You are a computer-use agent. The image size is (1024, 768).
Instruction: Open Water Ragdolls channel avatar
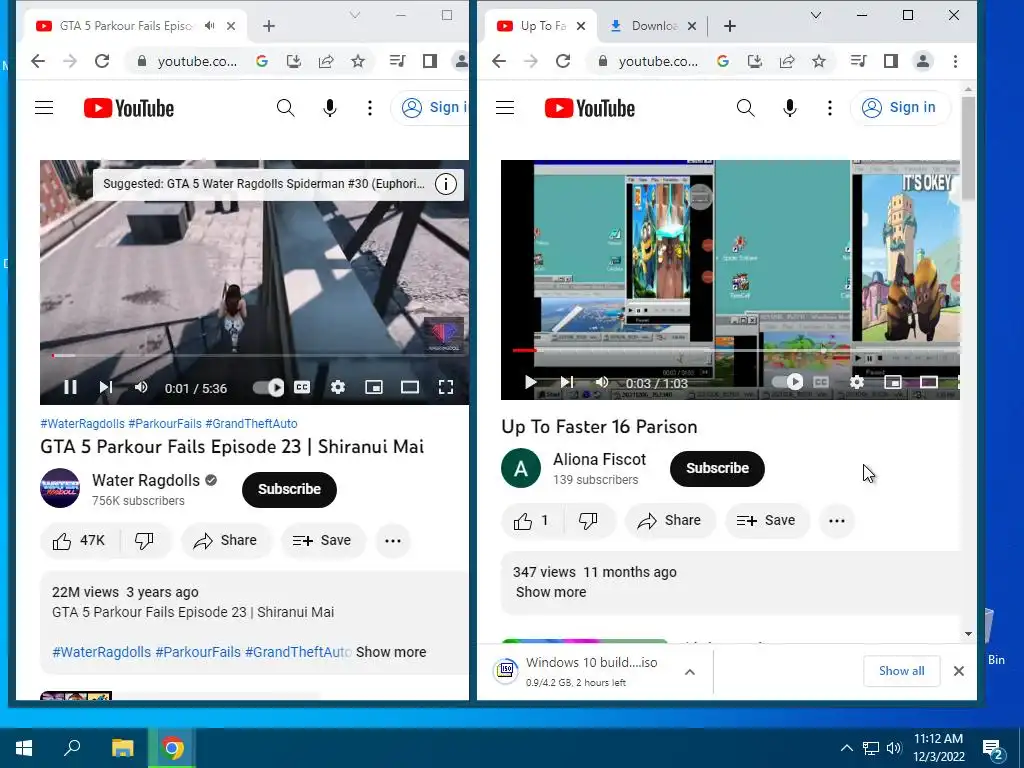click(60, 488)
